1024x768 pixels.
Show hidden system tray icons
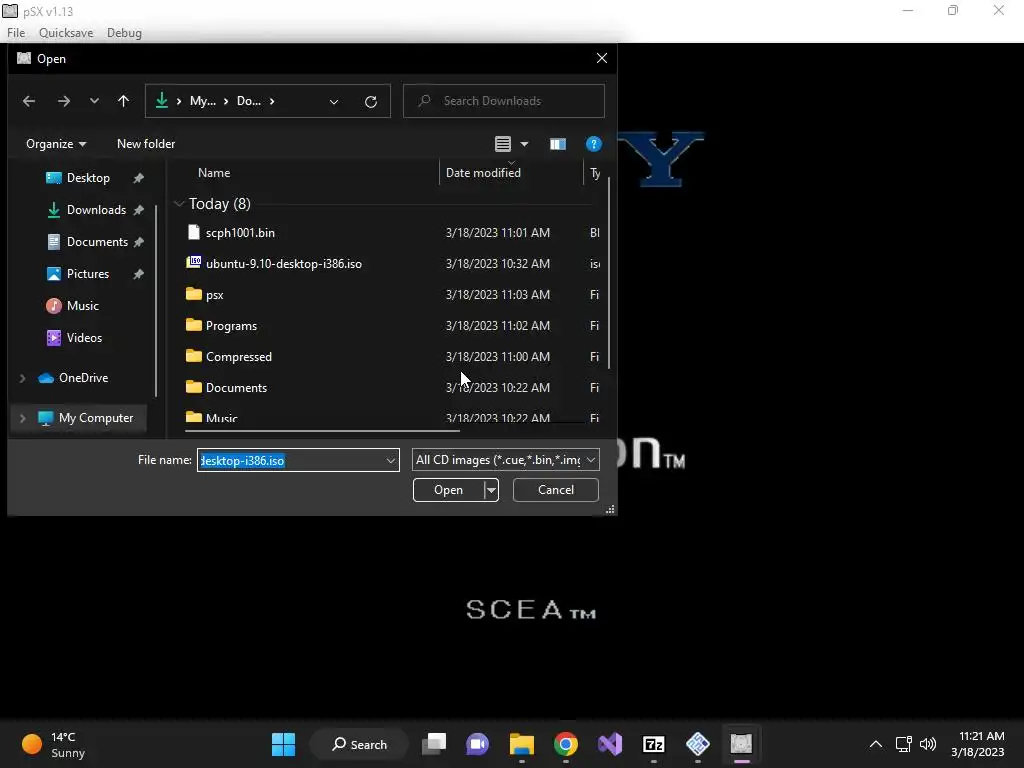tap(876, 744)
